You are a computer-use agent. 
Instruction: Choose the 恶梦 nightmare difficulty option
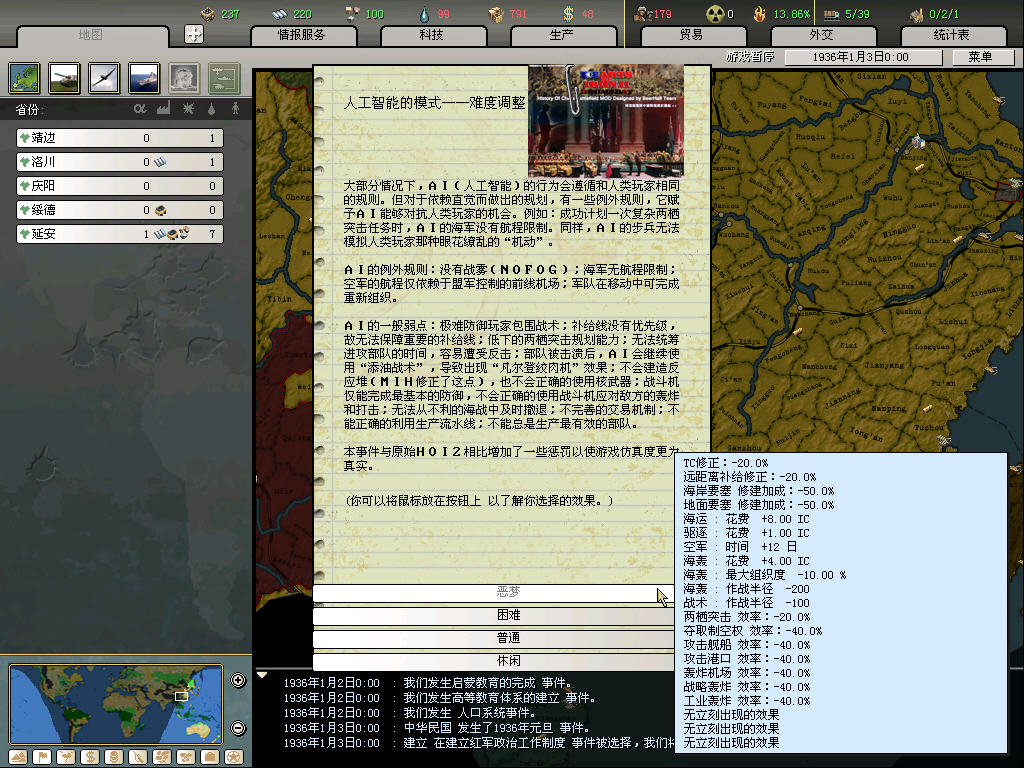click(x=493, y=592)
